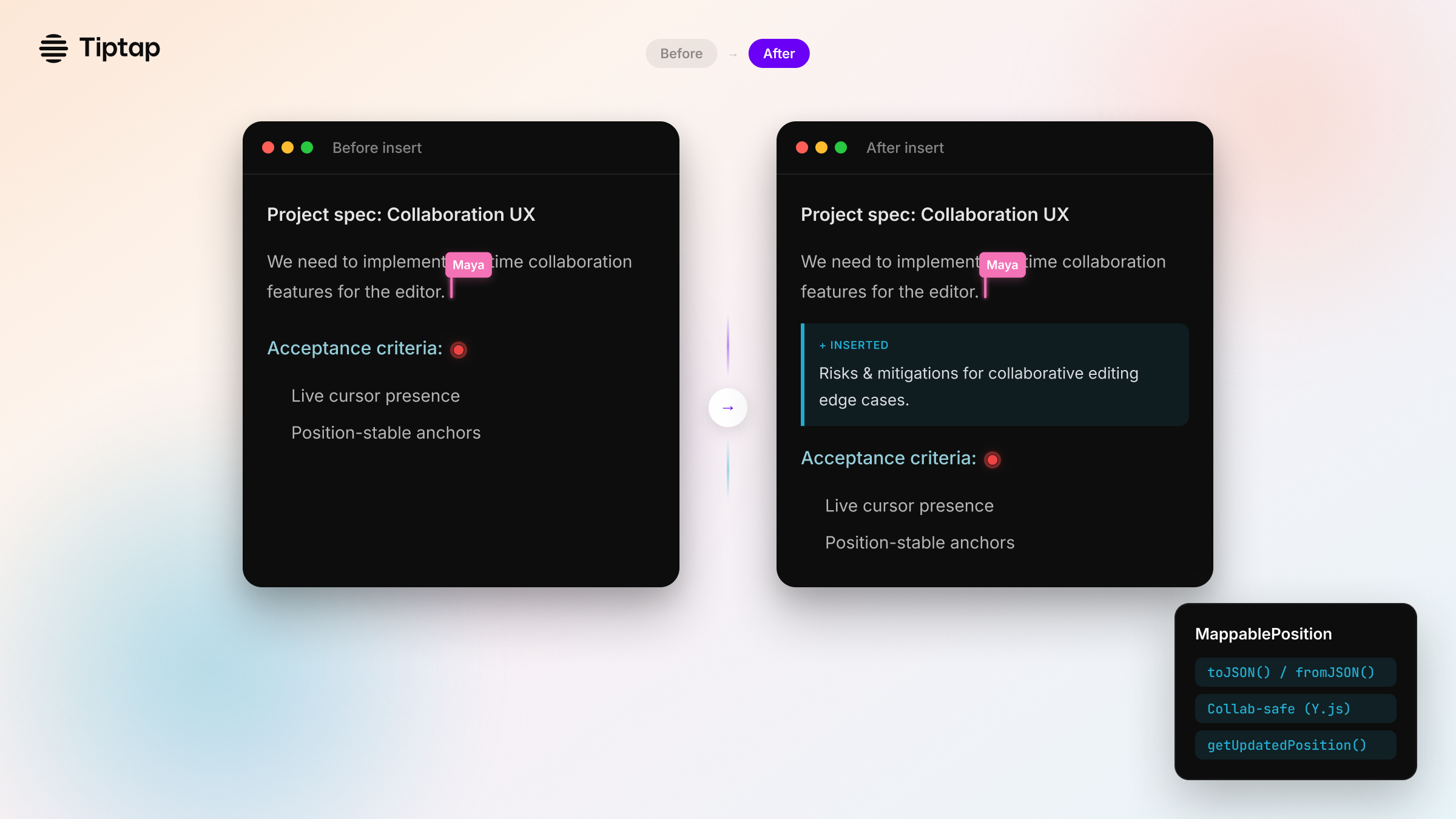This screenshot has height=819, width=1456.
Task: Click the MappablePosition card title
Action: coord(1264,634)
